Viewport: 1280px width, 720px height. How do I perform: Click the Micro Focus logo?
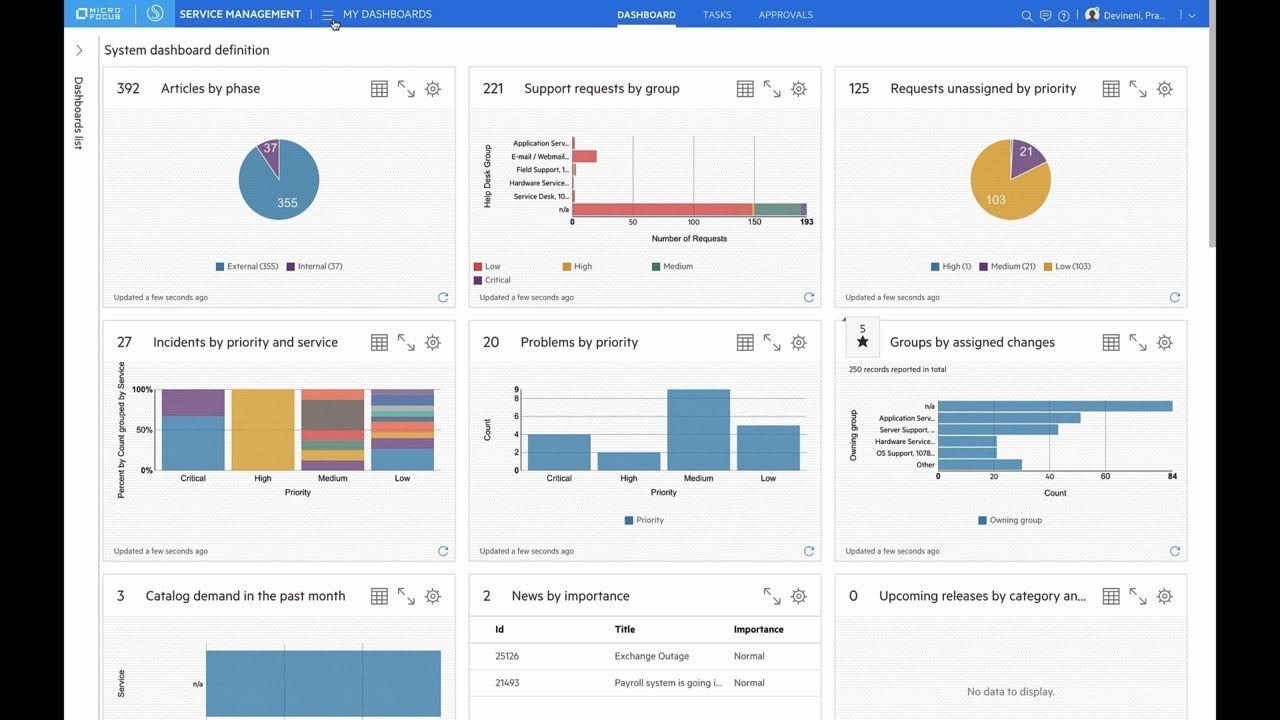97,14
